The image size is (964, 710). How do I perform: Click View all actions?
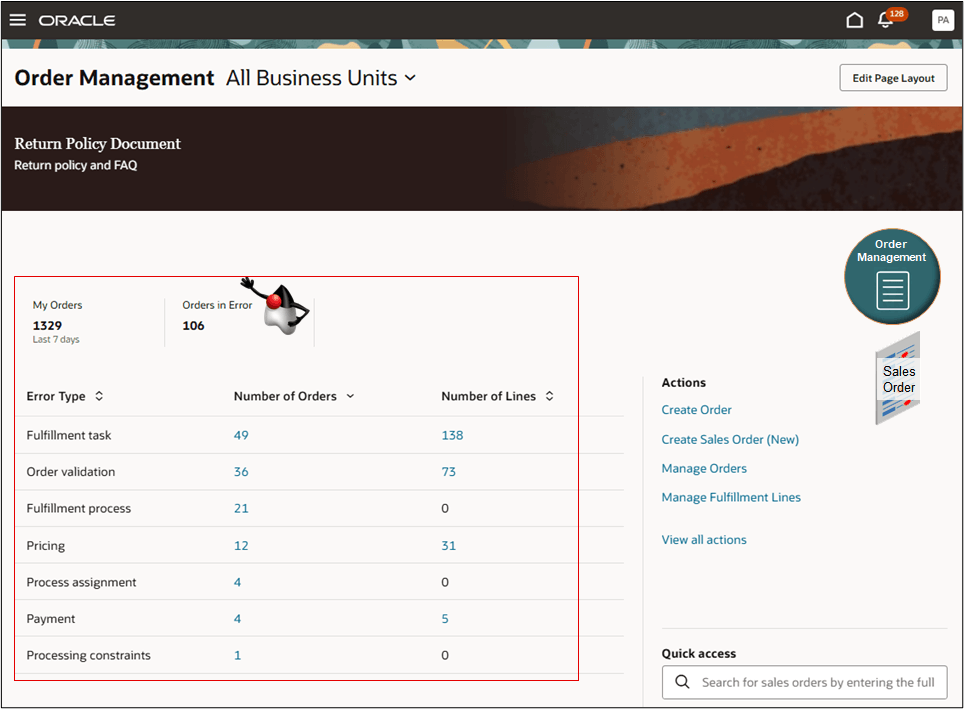tap(703, 539)
